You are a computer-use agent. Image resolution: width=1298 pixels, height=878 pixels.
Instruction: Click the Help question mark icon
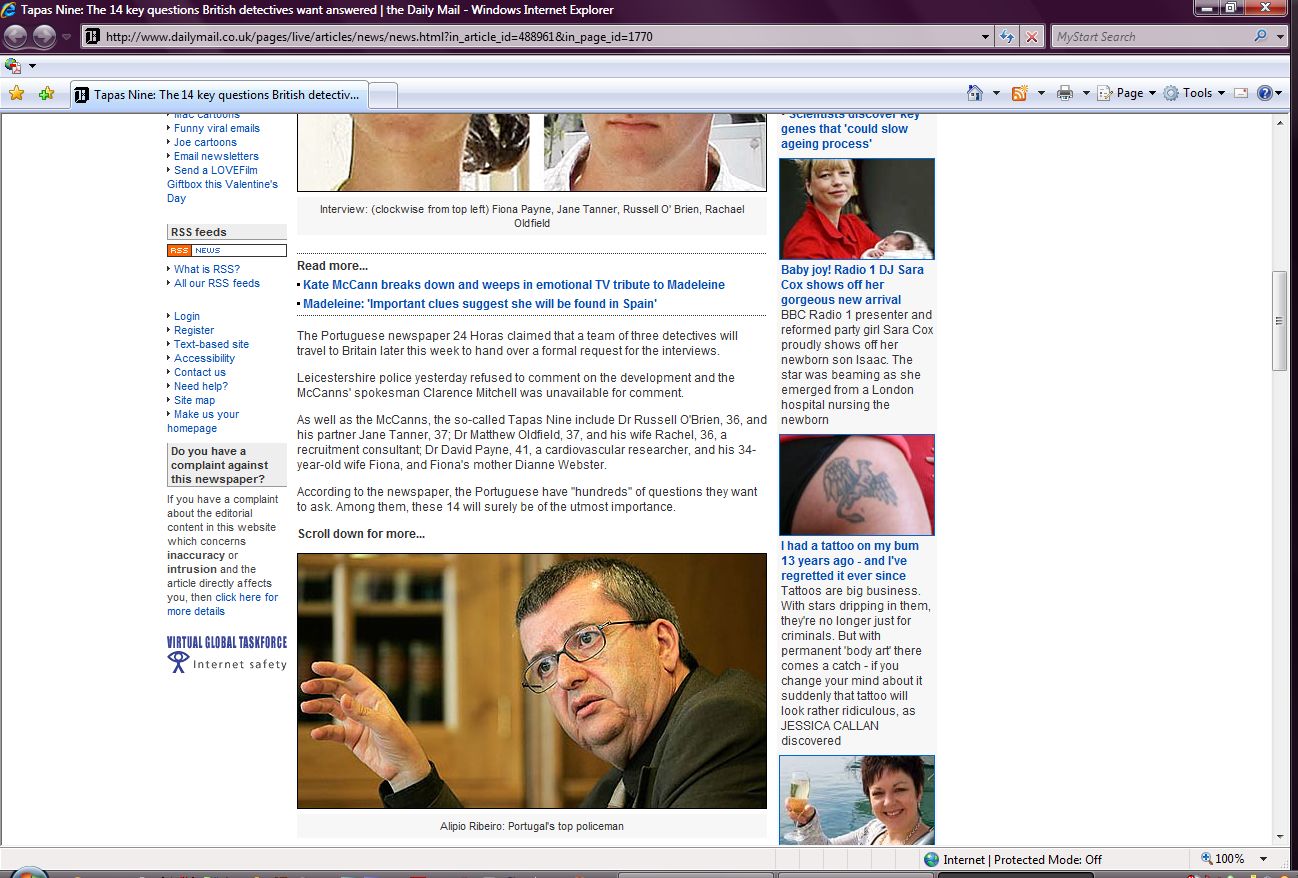pyautogui.click(x=1265, y=93)
